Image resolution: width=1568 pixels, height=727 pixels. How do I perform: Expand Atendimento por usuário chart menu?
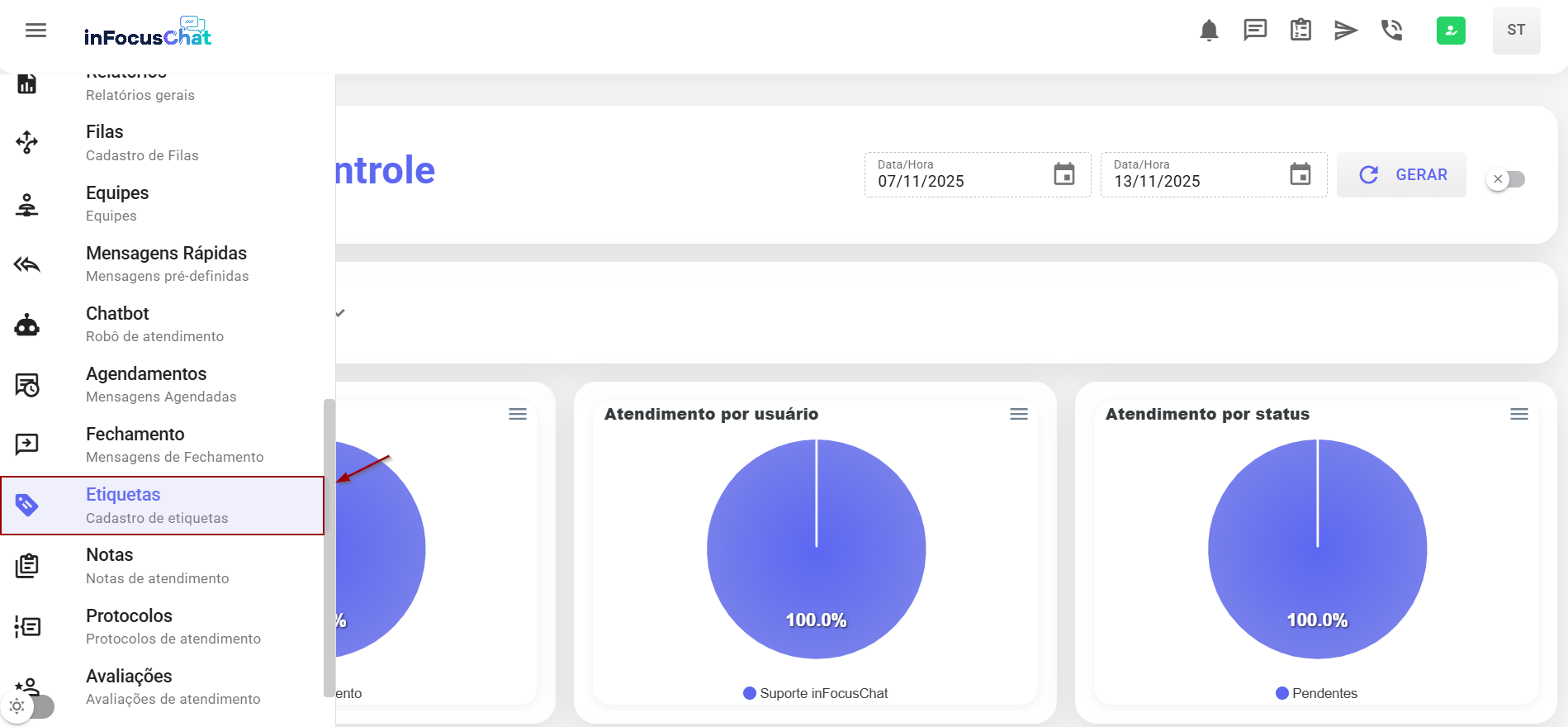[1019, 414]
